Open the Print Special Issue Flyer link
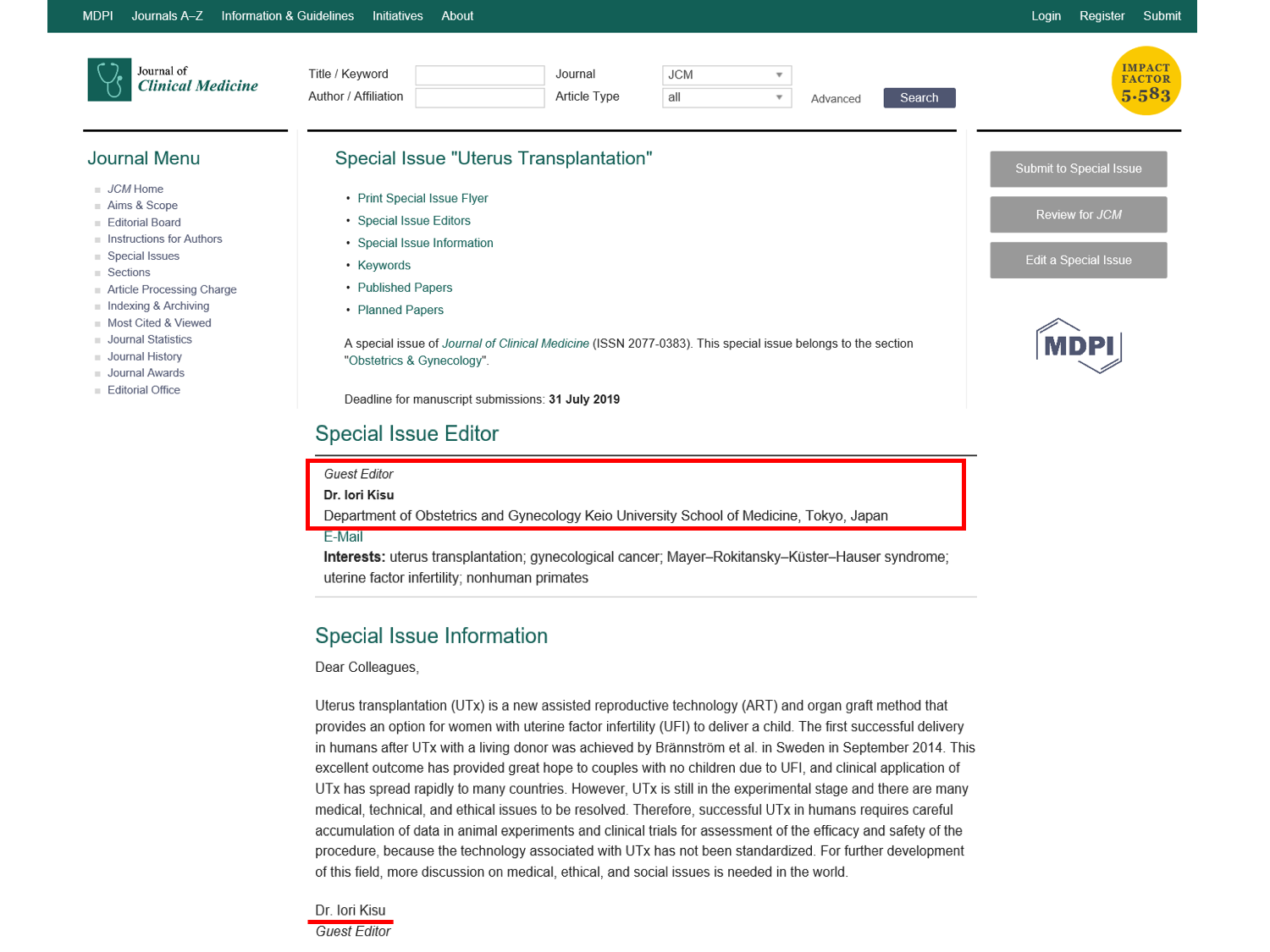Viewport: 1270px width, 952px height. click(422, 198)
